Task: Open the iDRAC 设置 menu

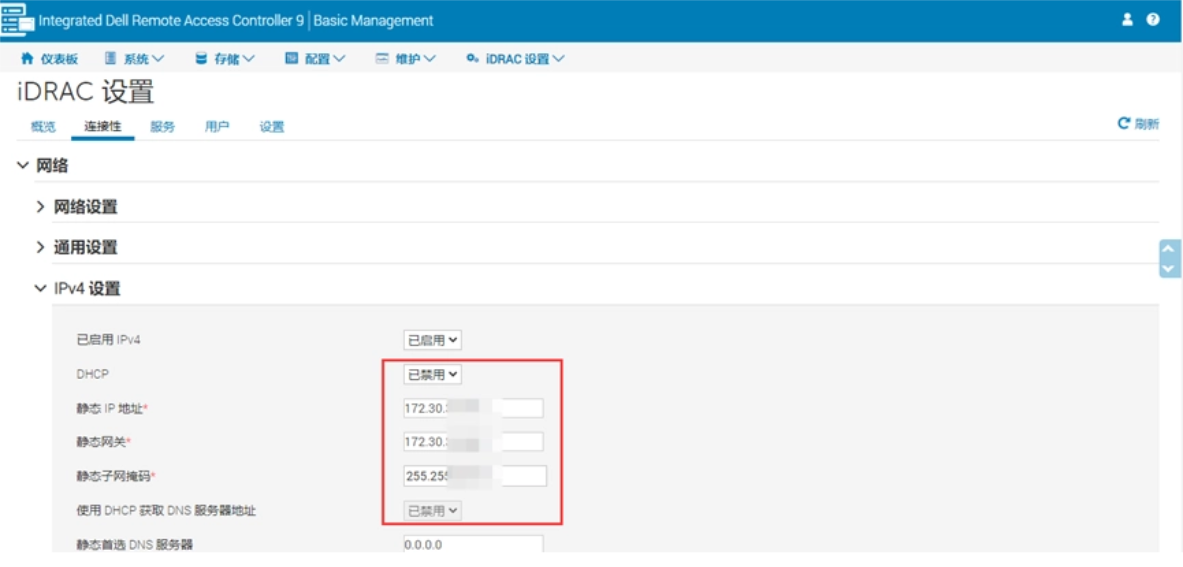Action: (515, 59)
